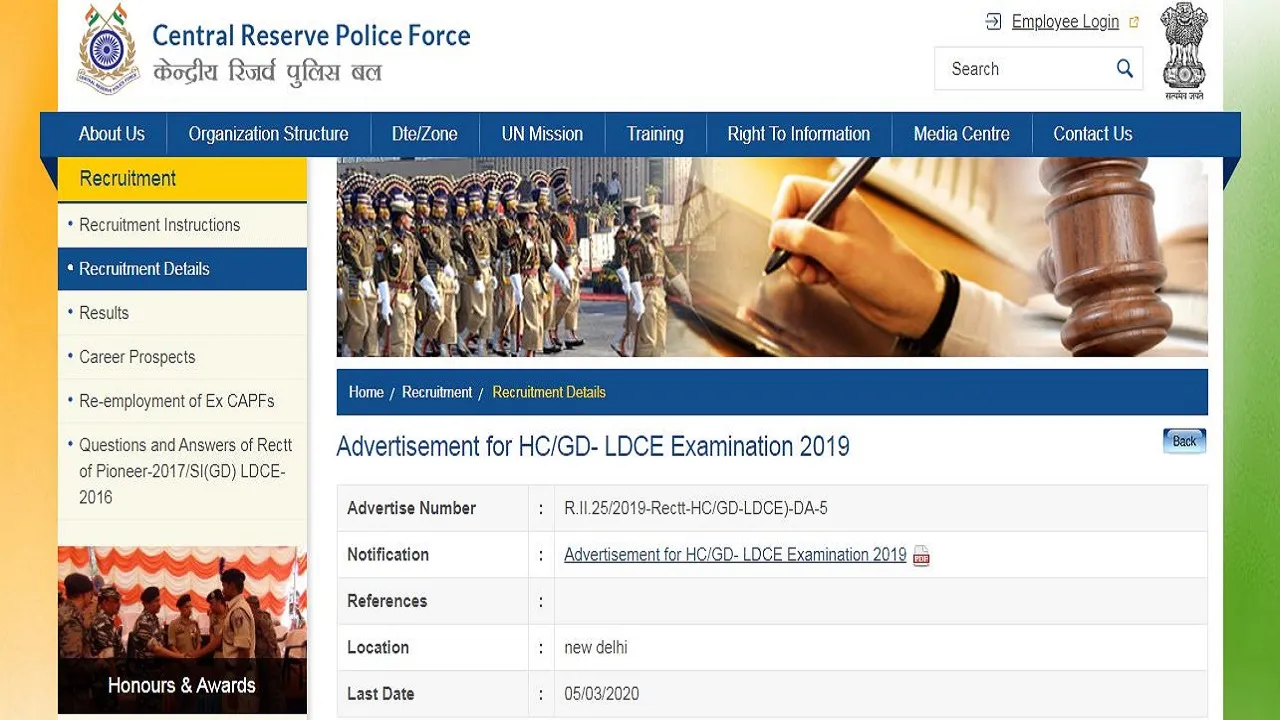The width and height of the screenshot is (1280, 720).
Task: Click the Notification row label
Action: point(388,554)
